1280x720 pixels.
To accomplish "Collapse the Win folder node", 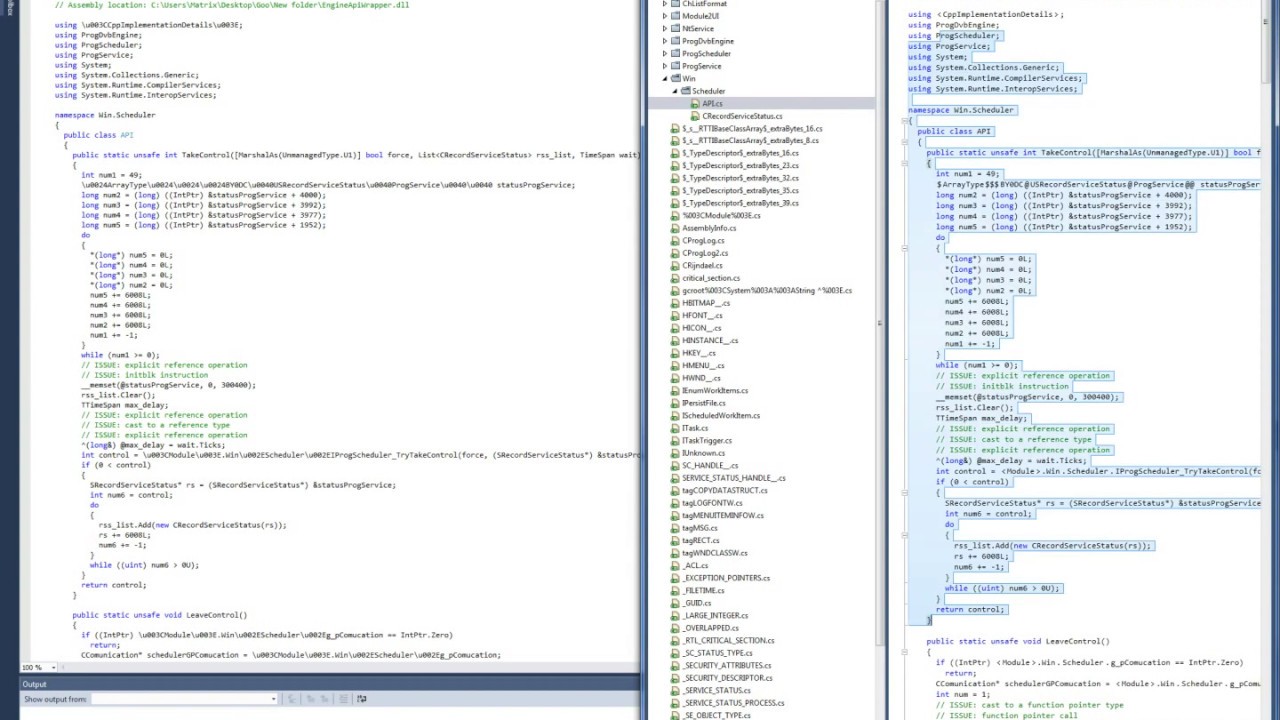I will tap(665, 79).
